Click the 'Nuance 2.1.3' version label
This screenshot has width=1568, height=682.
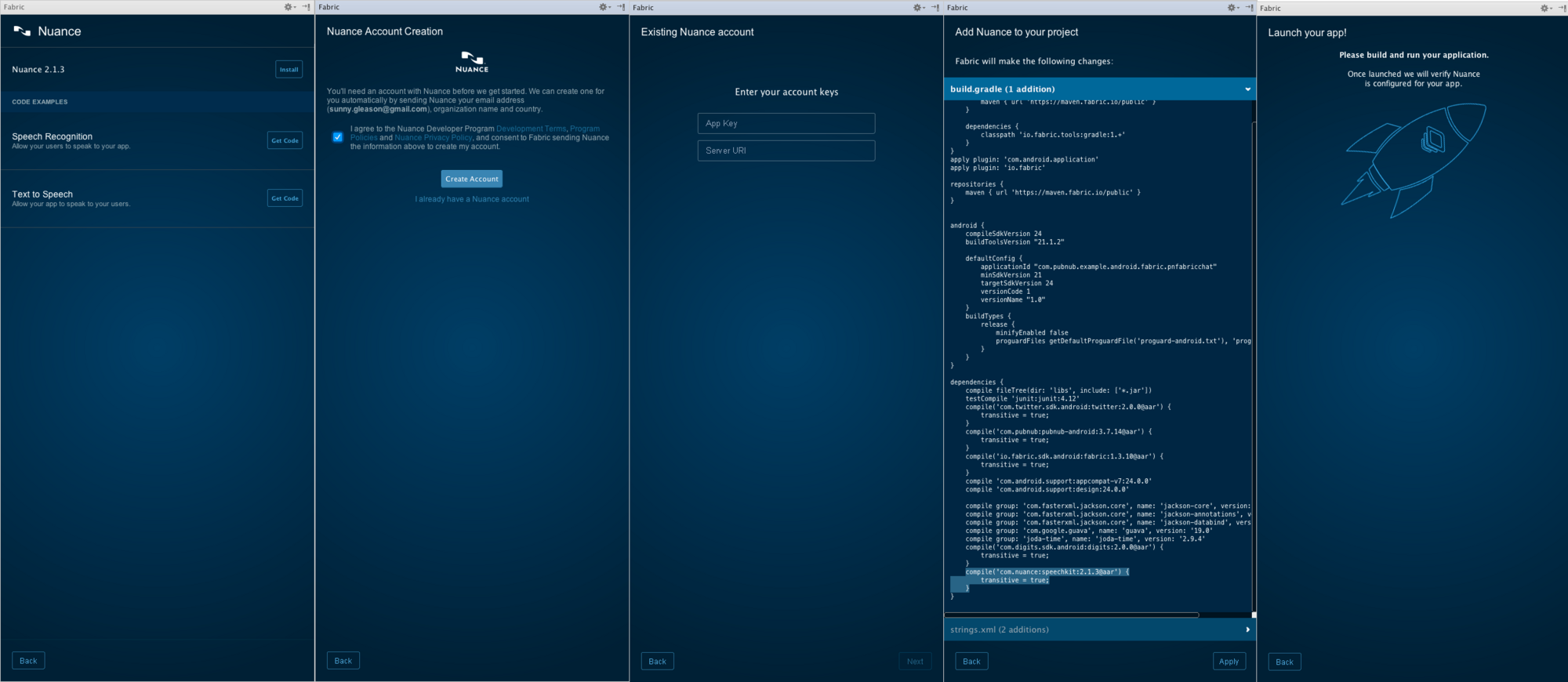point(38,70)
